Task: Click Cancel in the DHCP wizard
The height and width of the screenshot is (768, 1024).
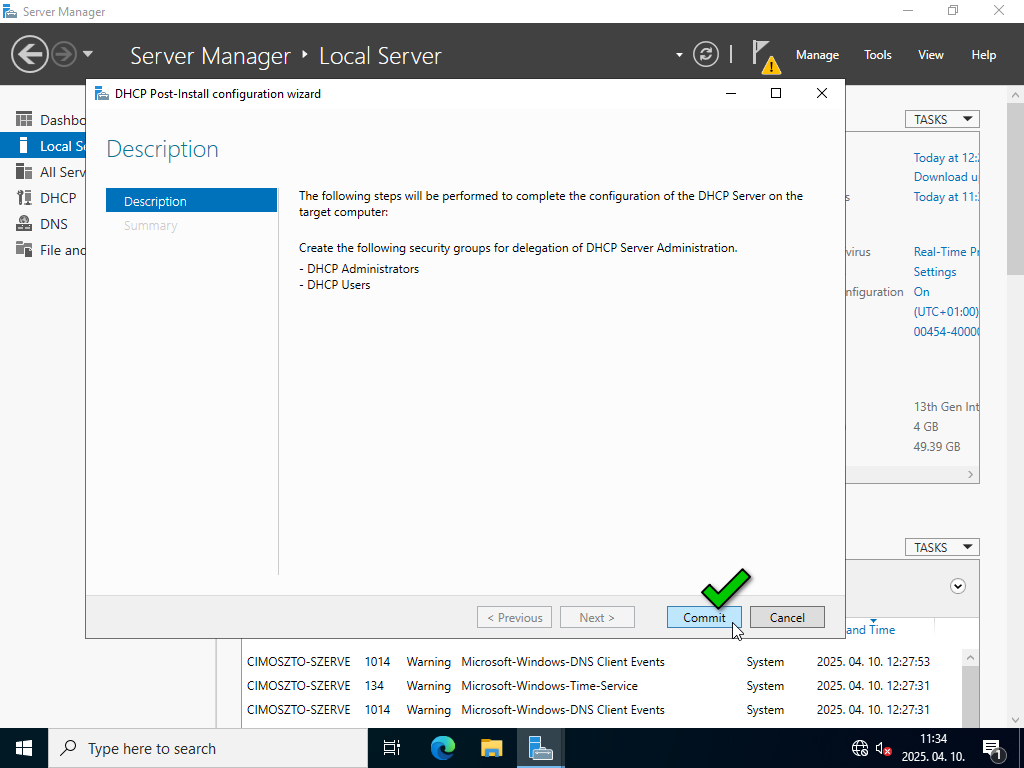Action: tap(787, 617)
